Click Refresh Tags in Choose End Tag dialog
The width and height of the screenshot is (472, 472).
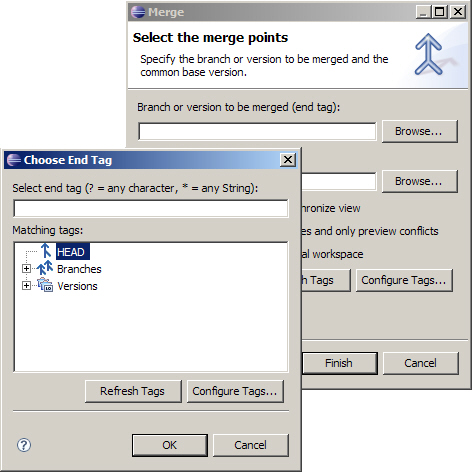coord(133,391)
